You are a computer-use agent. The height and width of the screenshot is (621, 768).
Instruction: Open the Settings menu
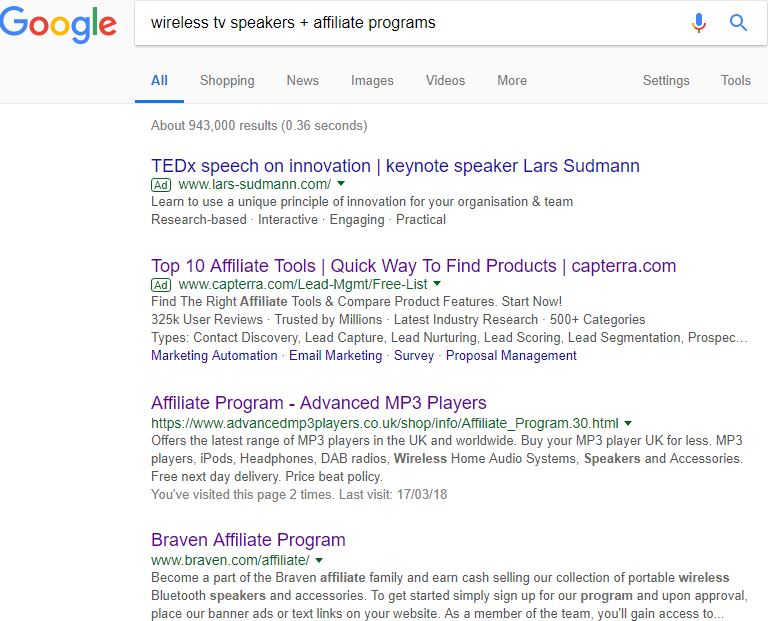[666, 81]
